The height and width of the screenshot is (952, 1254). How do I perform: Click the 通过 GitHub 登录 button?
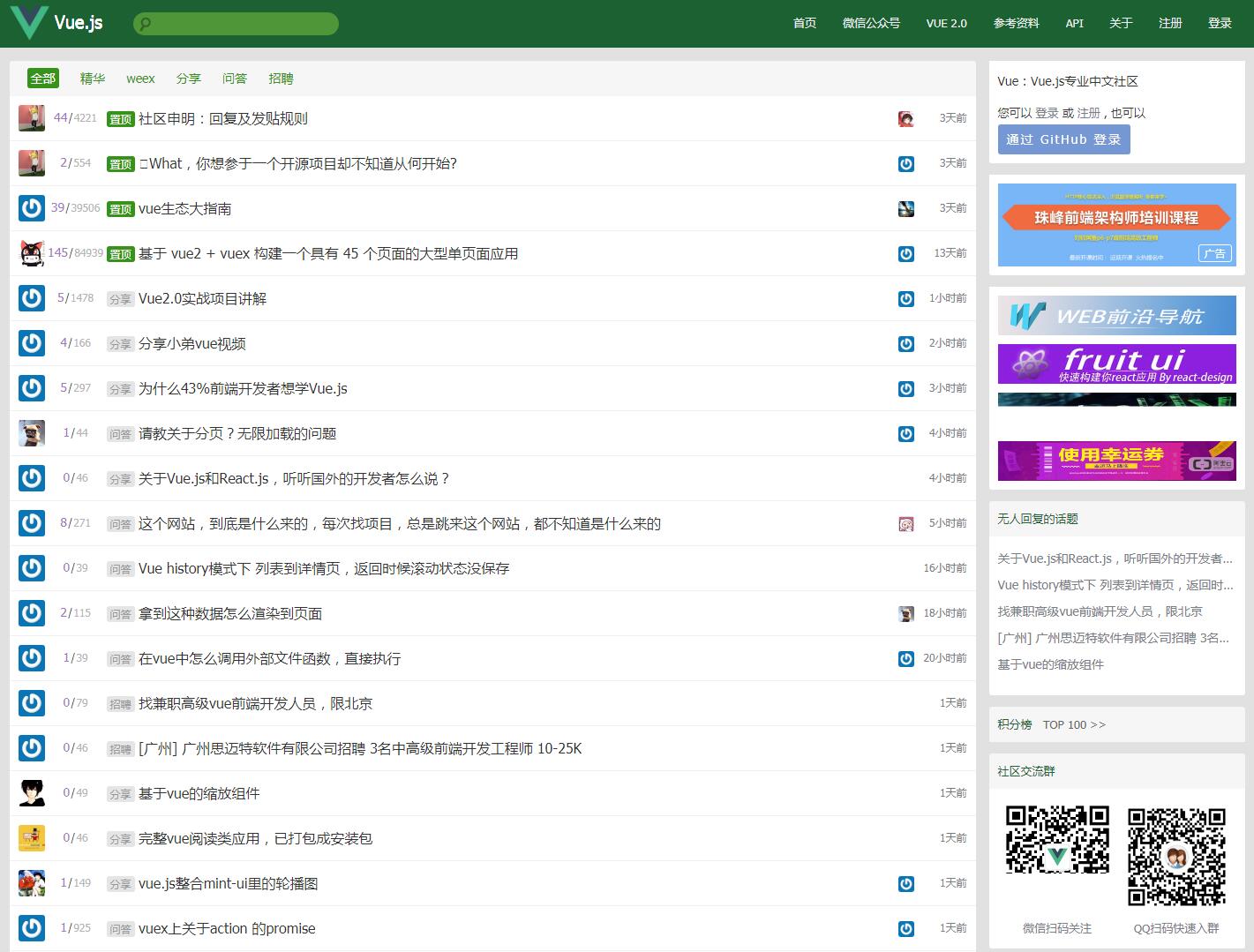(1063, 139)
